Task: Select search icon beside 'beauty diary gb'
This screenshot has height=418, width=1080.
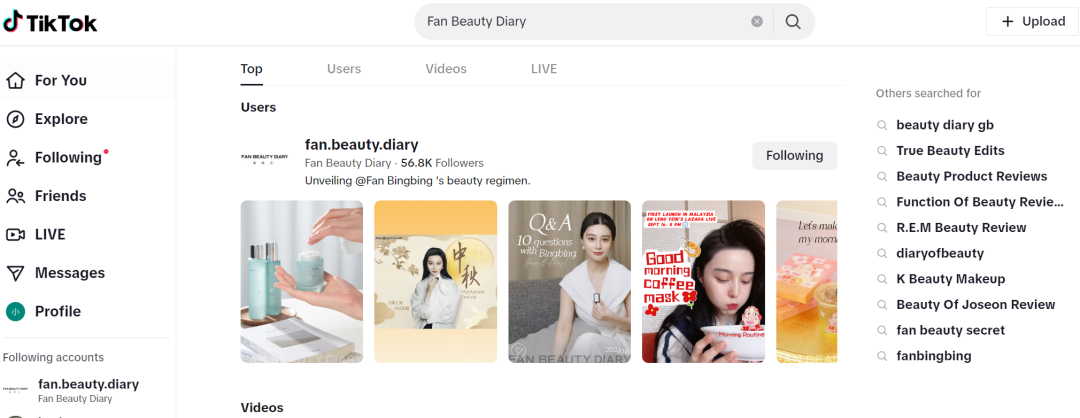Action: point(882,125)
